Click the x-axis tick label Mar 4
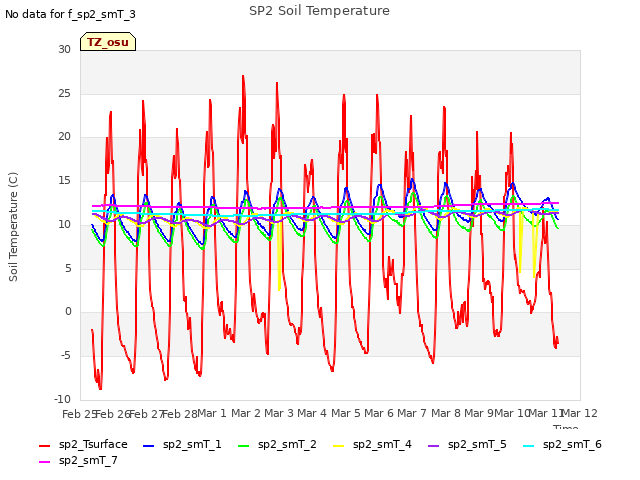640x480 pixels. click(x=312, y=413)
